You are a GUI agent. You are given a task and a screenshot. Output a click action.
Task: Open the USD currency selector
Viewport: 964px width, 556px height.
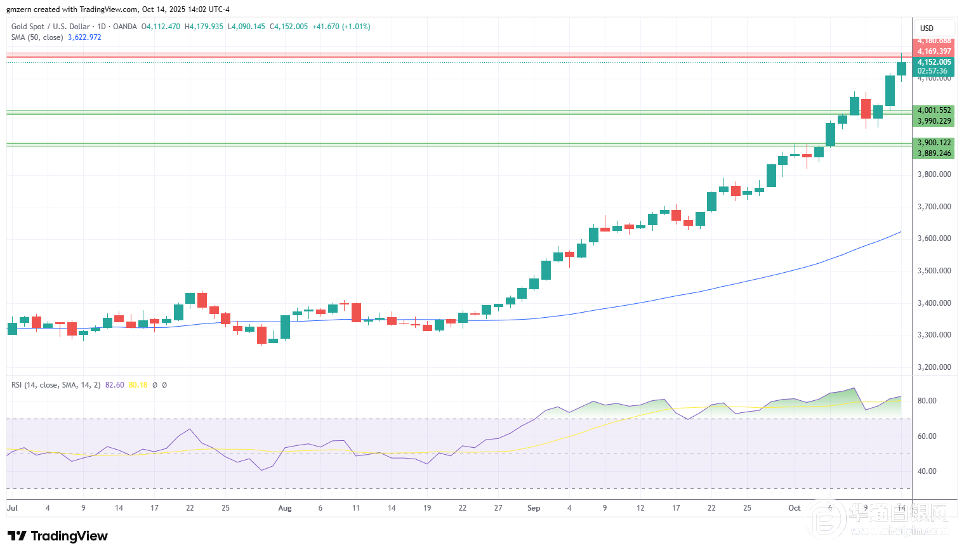[x=926, y=27]
